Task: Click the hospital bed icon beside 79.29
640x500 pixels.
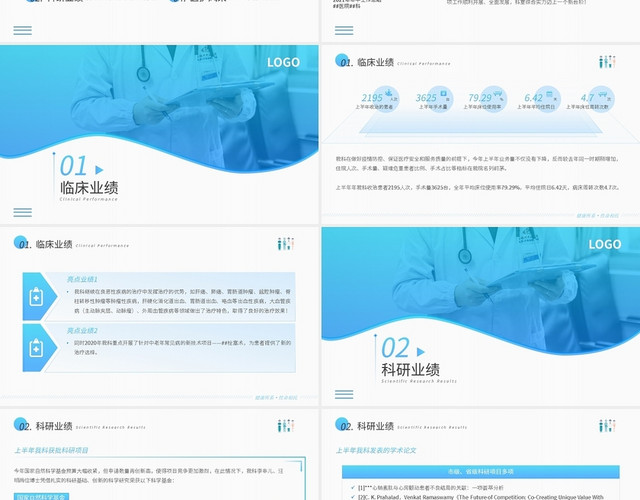Action: [x=498, y=93]
